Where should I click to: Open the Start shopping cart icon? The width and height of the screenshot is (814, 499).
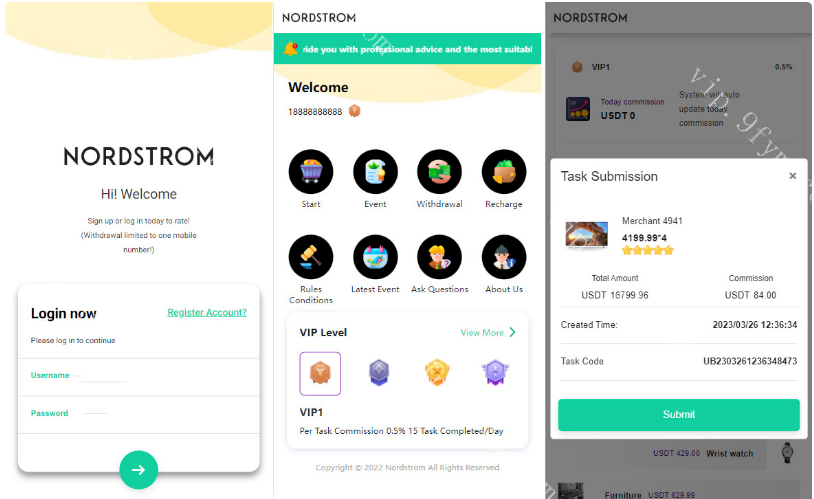pyautogui.click(x=311, y=172)
